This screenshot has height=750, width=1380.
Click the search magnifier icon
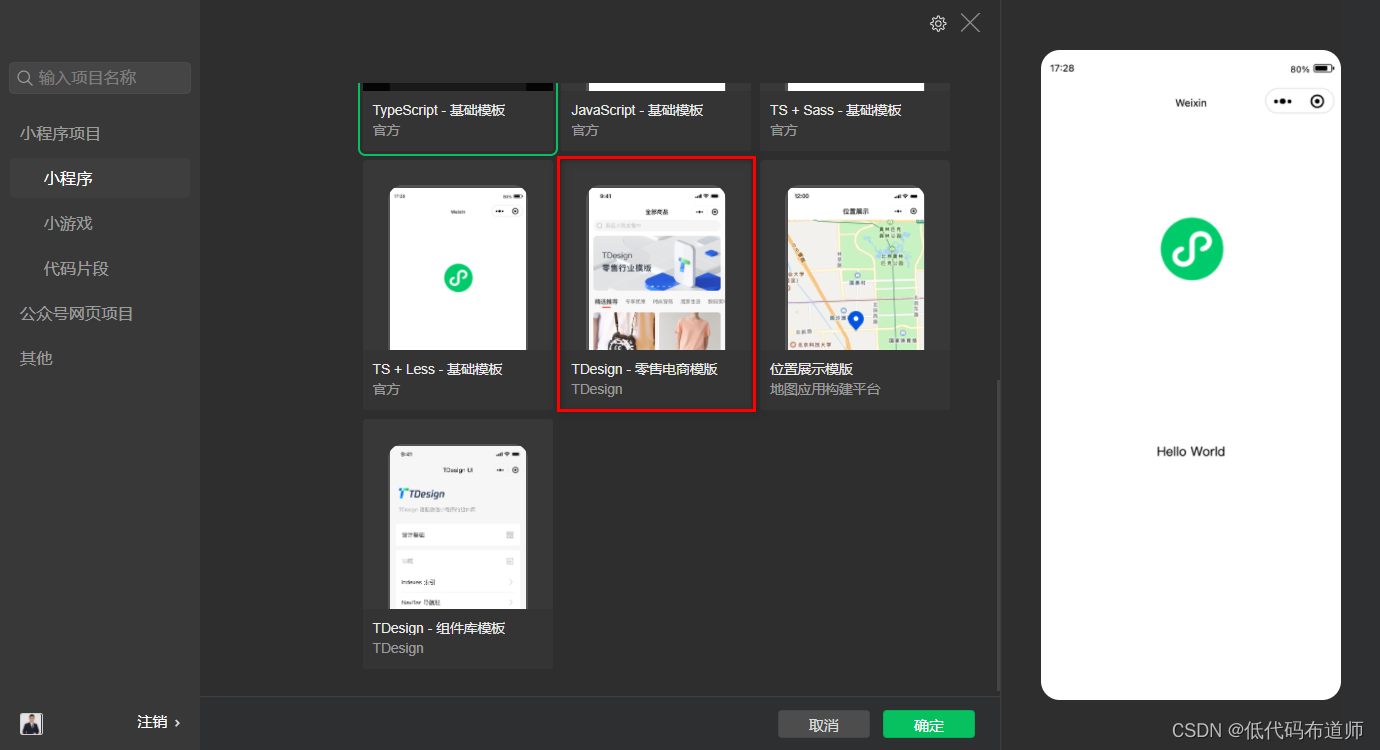tap(26, 78)
